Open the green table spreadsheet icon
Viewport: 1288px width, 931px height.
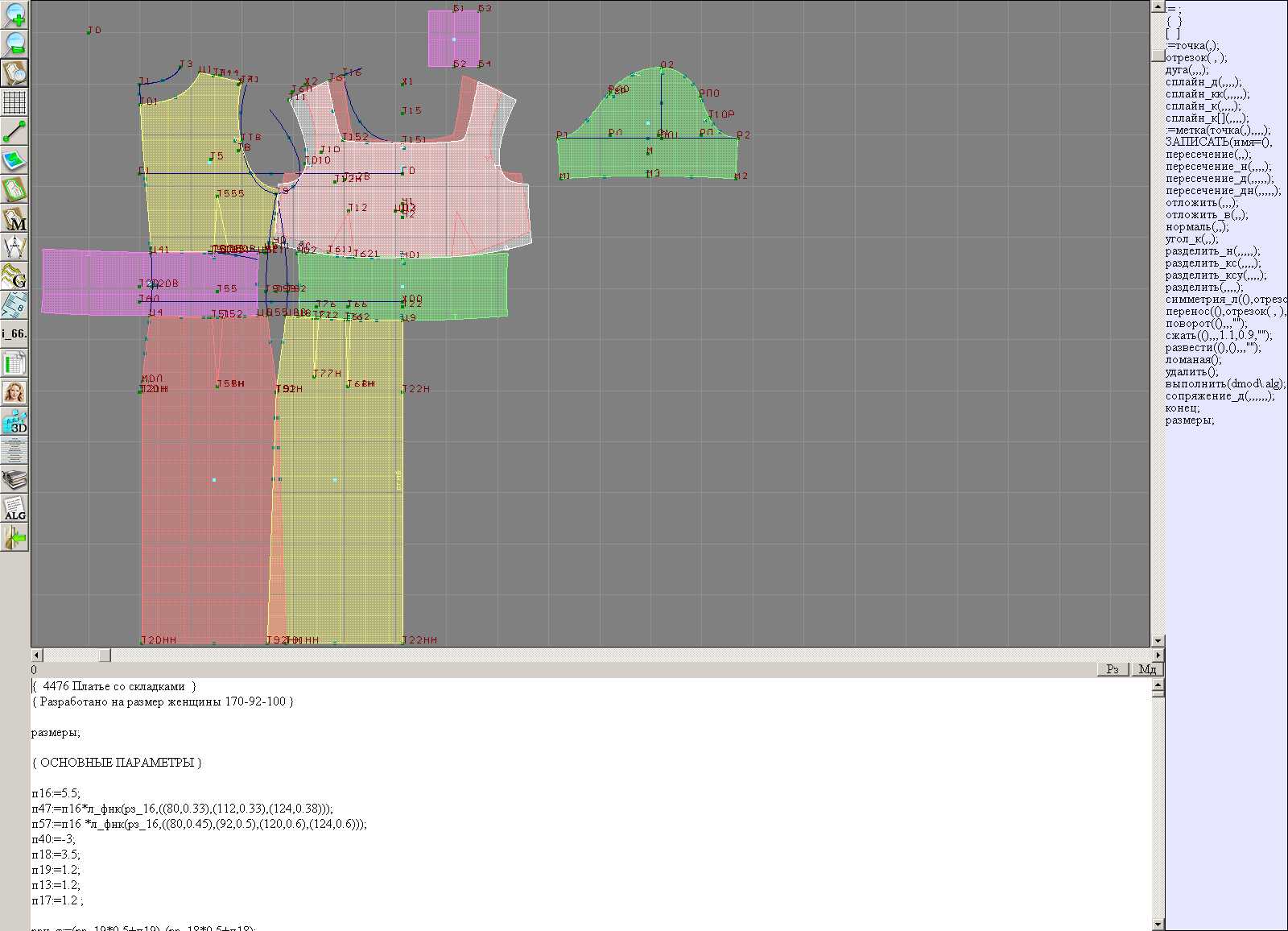pyautogui.click(x=14, y=363)
